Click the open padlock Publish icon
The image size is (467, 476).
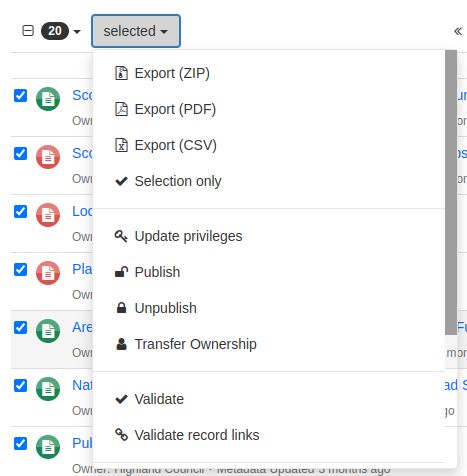121,272
